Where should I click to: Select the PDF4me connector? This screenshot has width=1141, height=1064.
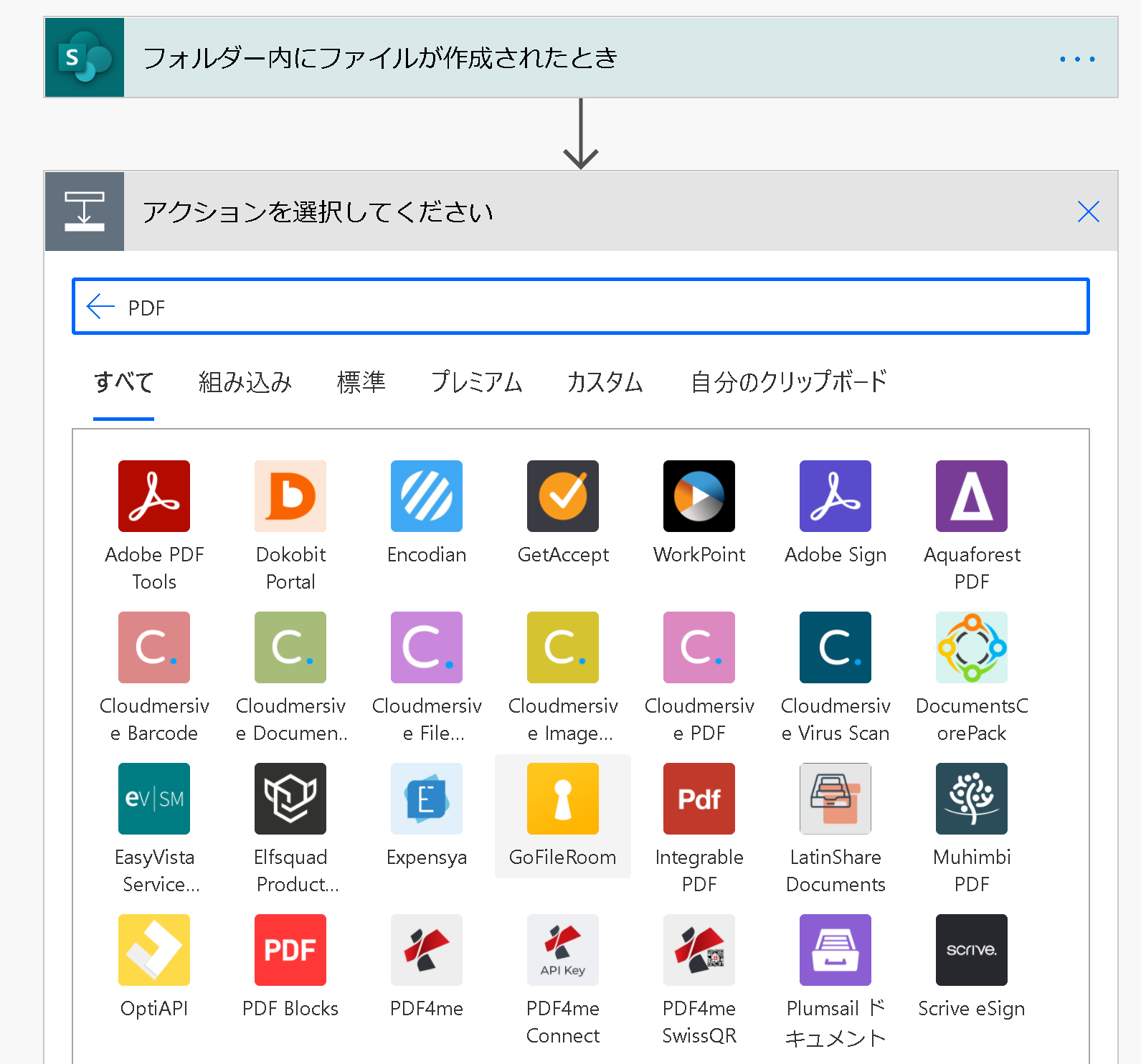tap(427, 950)
